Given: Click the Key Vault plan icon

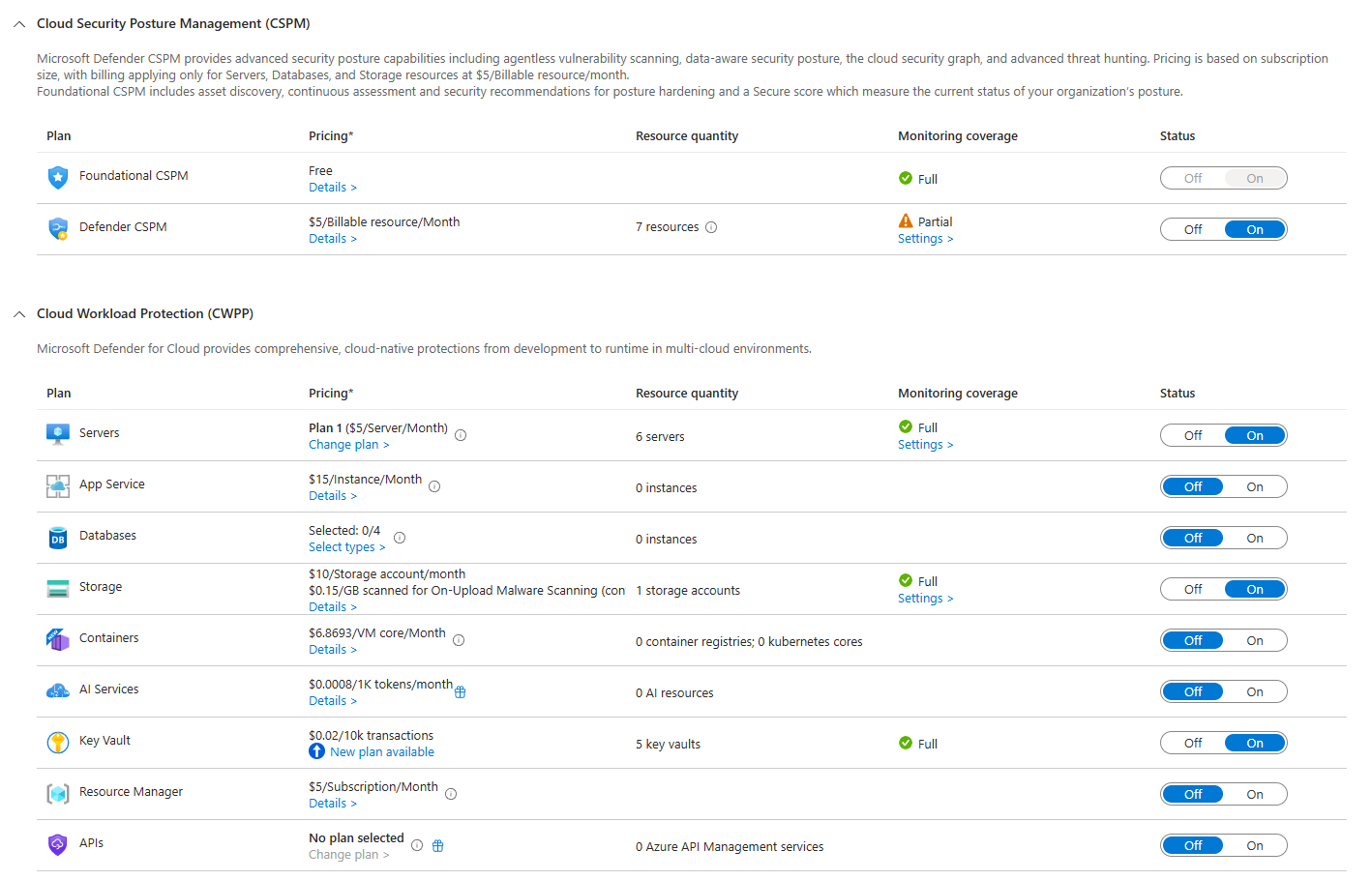Looking at the screenshot, I should point(58,742).
